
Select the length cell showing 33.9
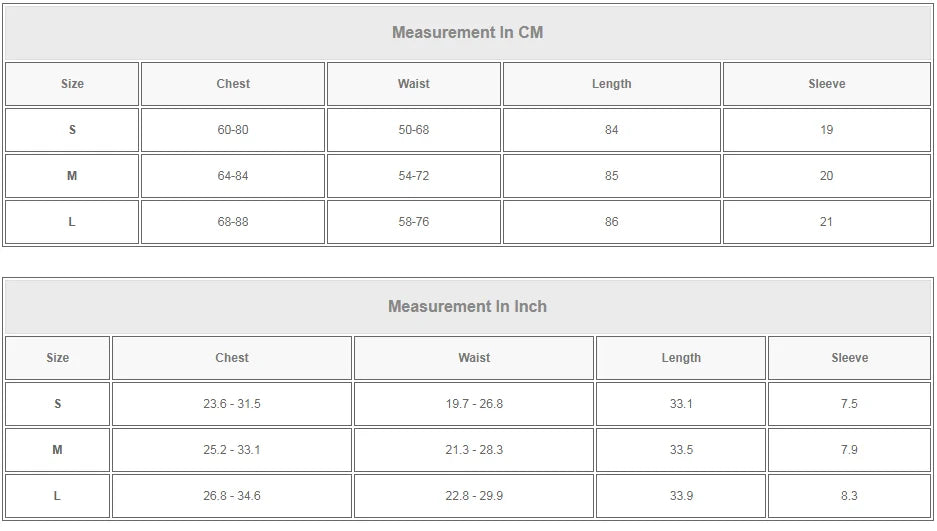681,496
